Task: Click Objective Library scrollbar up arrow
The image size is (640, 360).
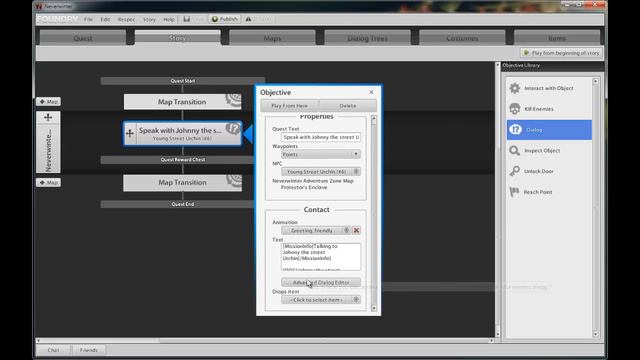Action: pyautogui.click(x=596, y=81)
